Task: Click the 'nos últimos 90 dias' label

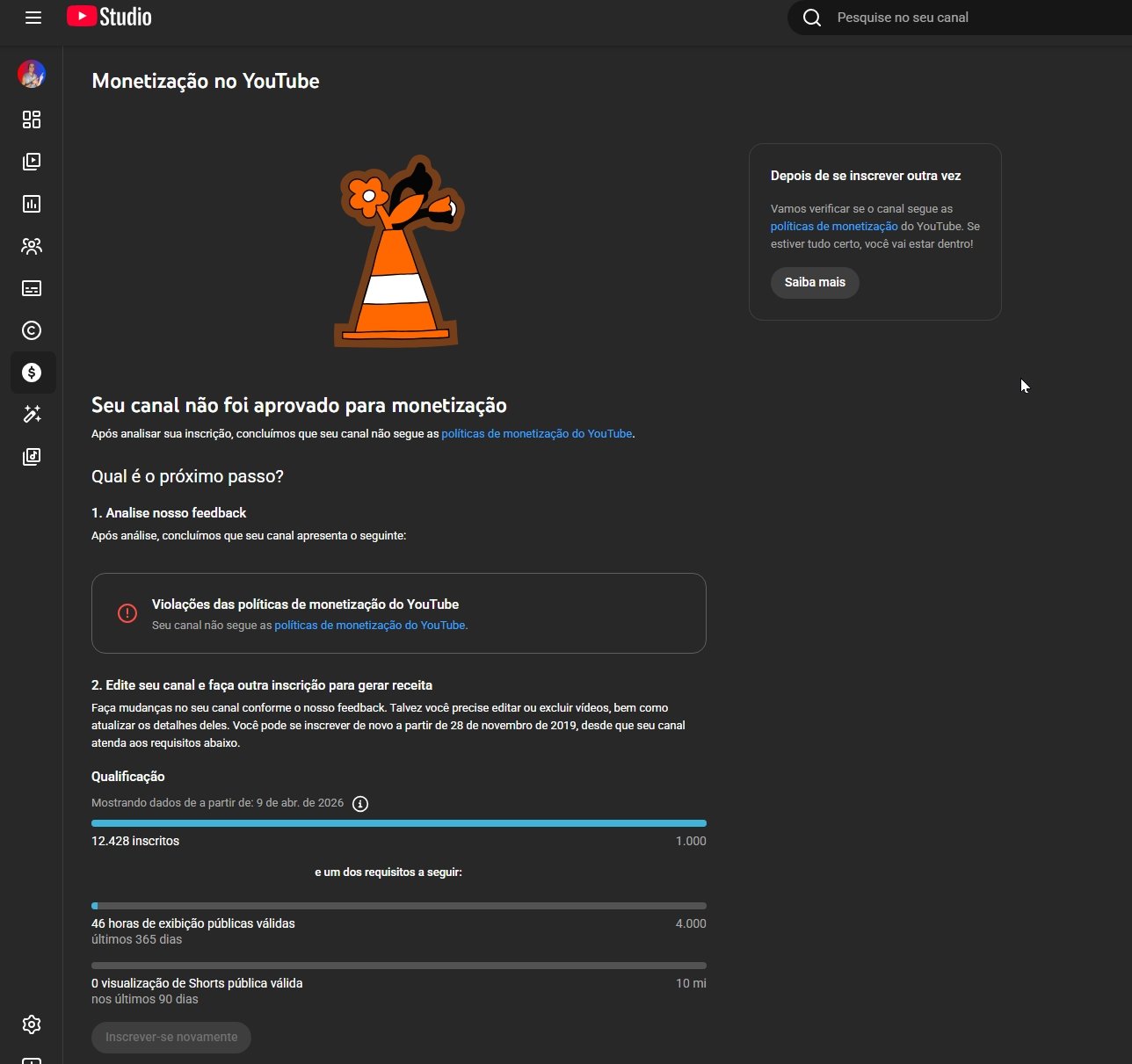Action: (x=145, y=999)
